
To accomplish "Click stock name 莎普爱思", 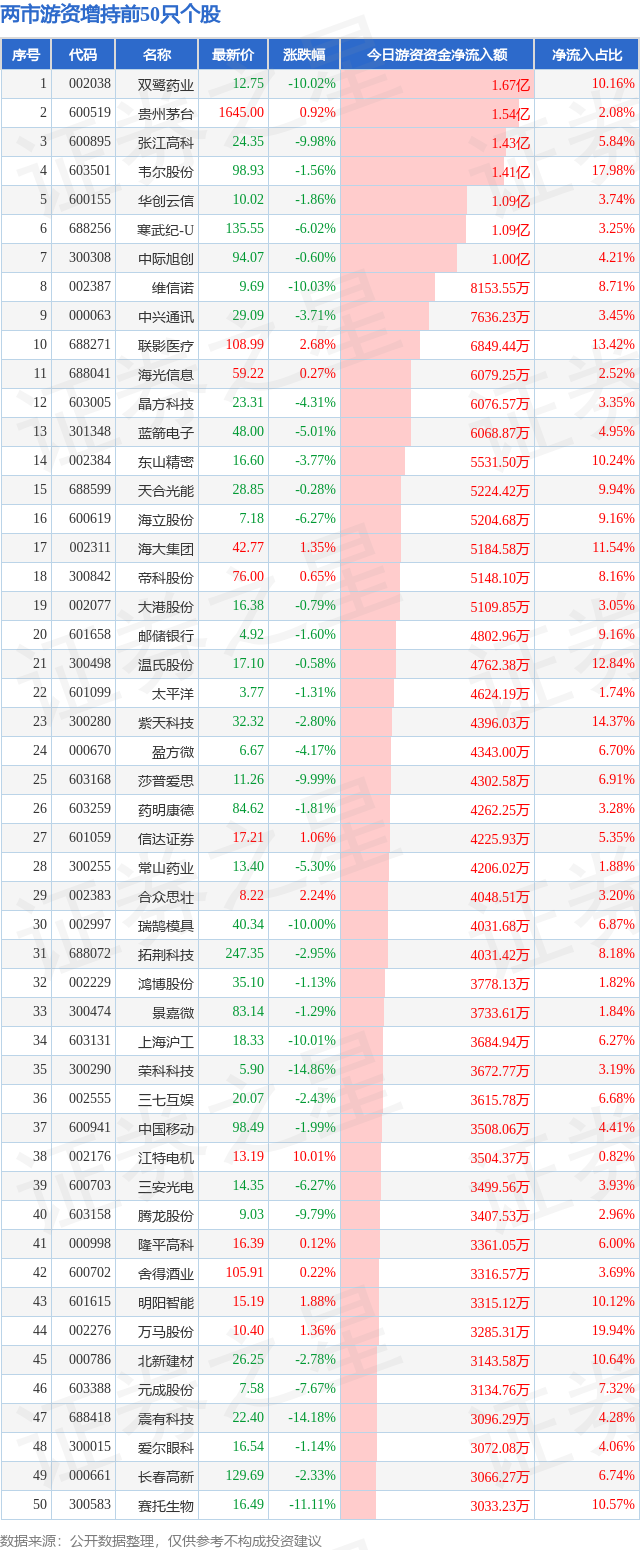I will (166, 780).
